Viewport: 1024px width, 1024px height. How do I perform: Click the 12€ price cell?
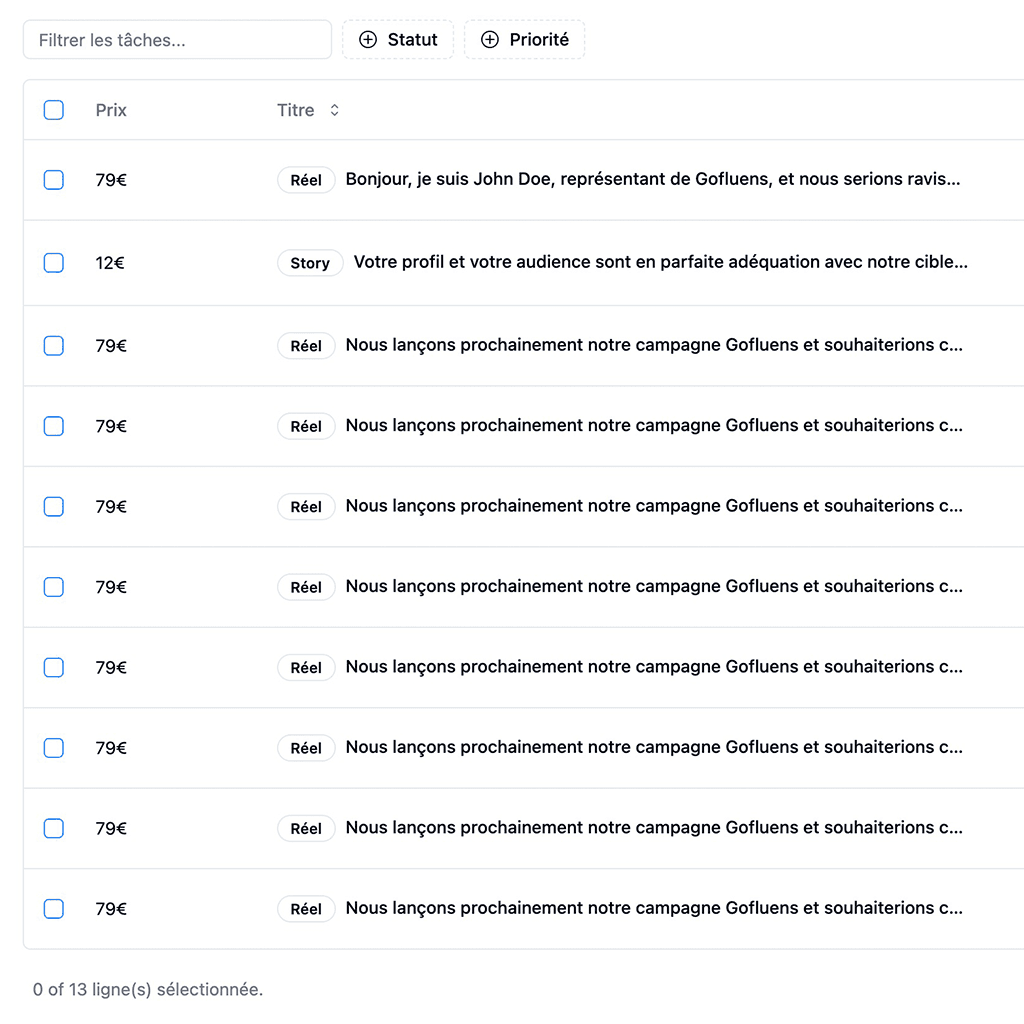click(x=110, y=263)
